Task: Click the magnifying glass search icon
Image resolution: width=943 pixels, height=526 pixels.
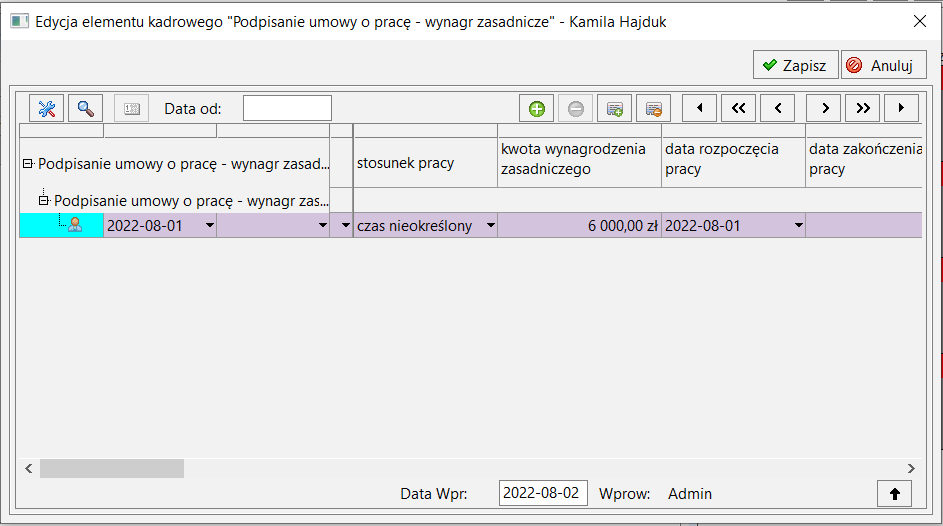Action: point(85,109)
